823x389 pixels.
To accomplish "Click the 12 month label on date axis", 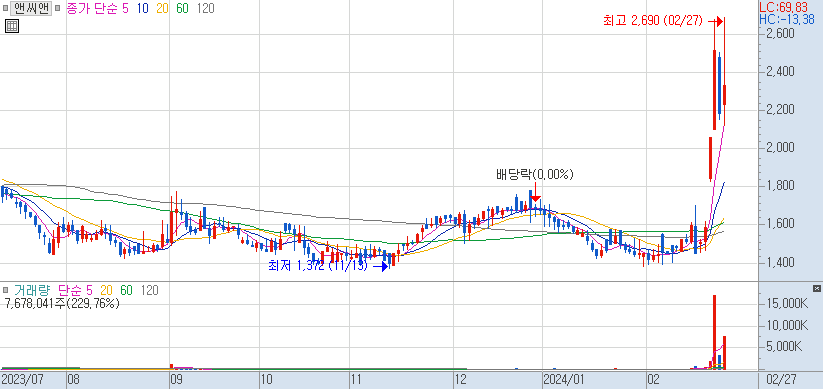I will coord(461,379).
